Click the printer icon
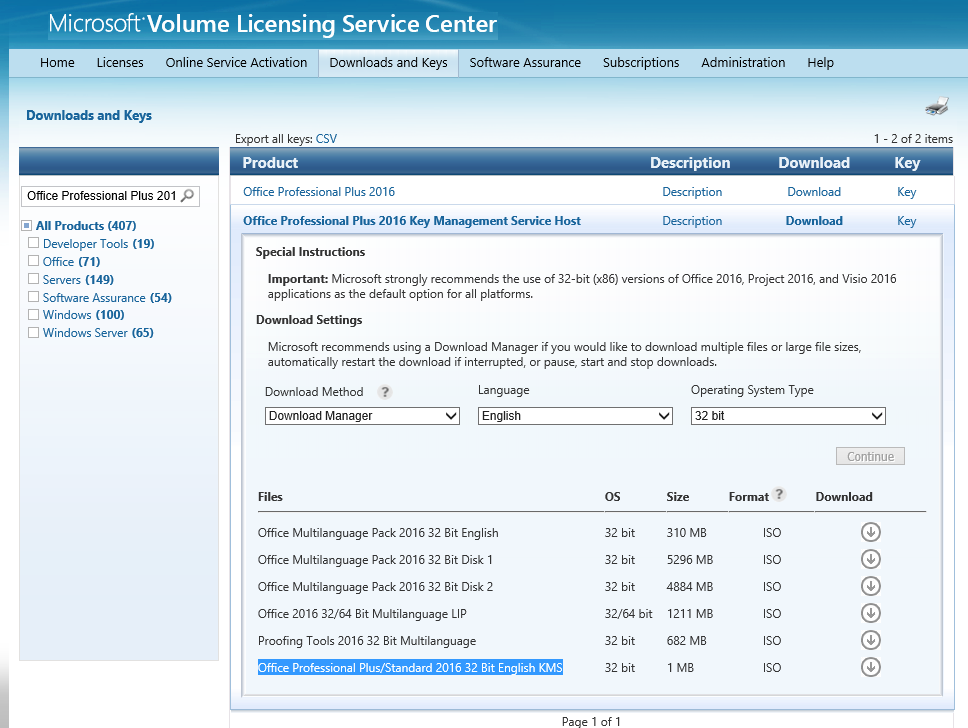This screenshot has height=728, width=968. click(x=937, y=106)
